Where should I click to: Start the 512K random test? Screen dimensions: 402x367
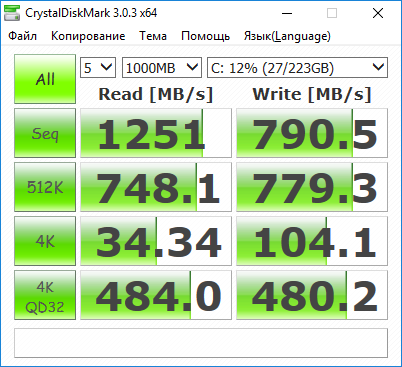pos(45,187)
